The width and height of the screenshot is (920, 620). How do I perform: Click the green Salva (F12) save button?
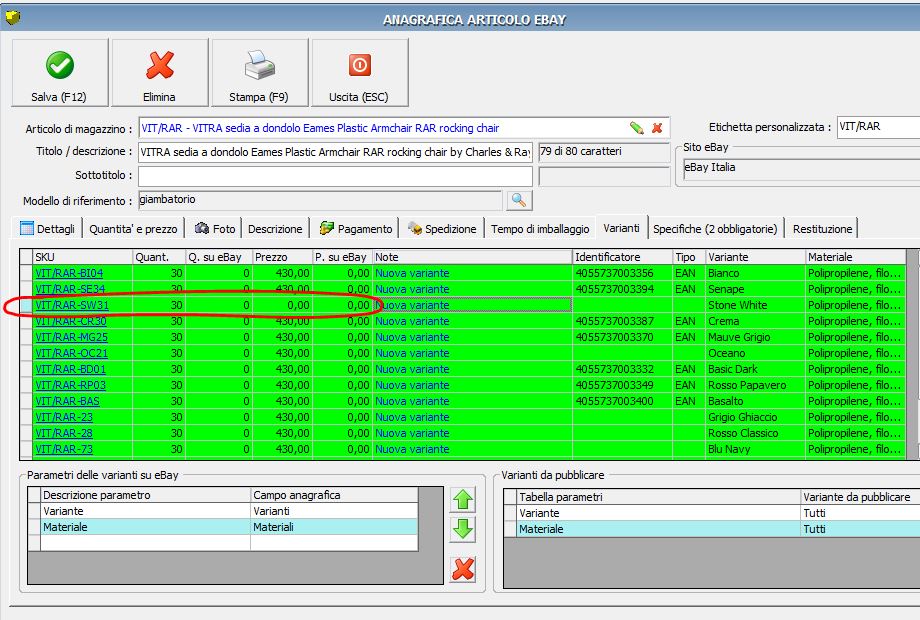59,74
